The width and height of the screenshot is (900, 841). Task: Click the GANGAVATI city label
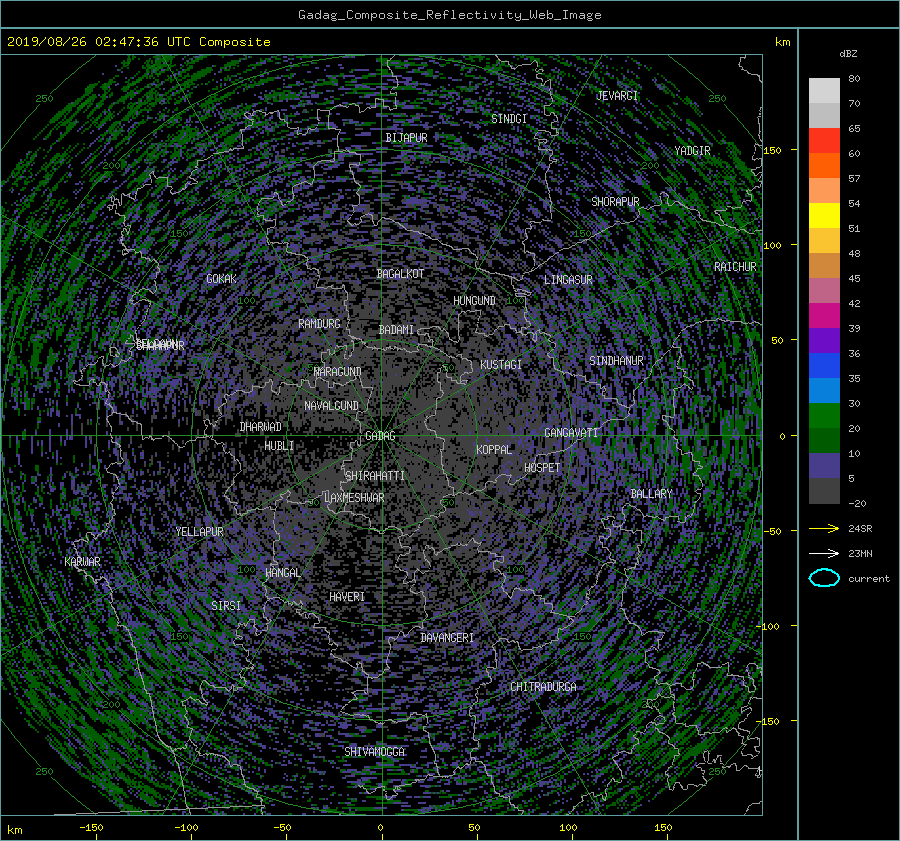tap(571, 433)
